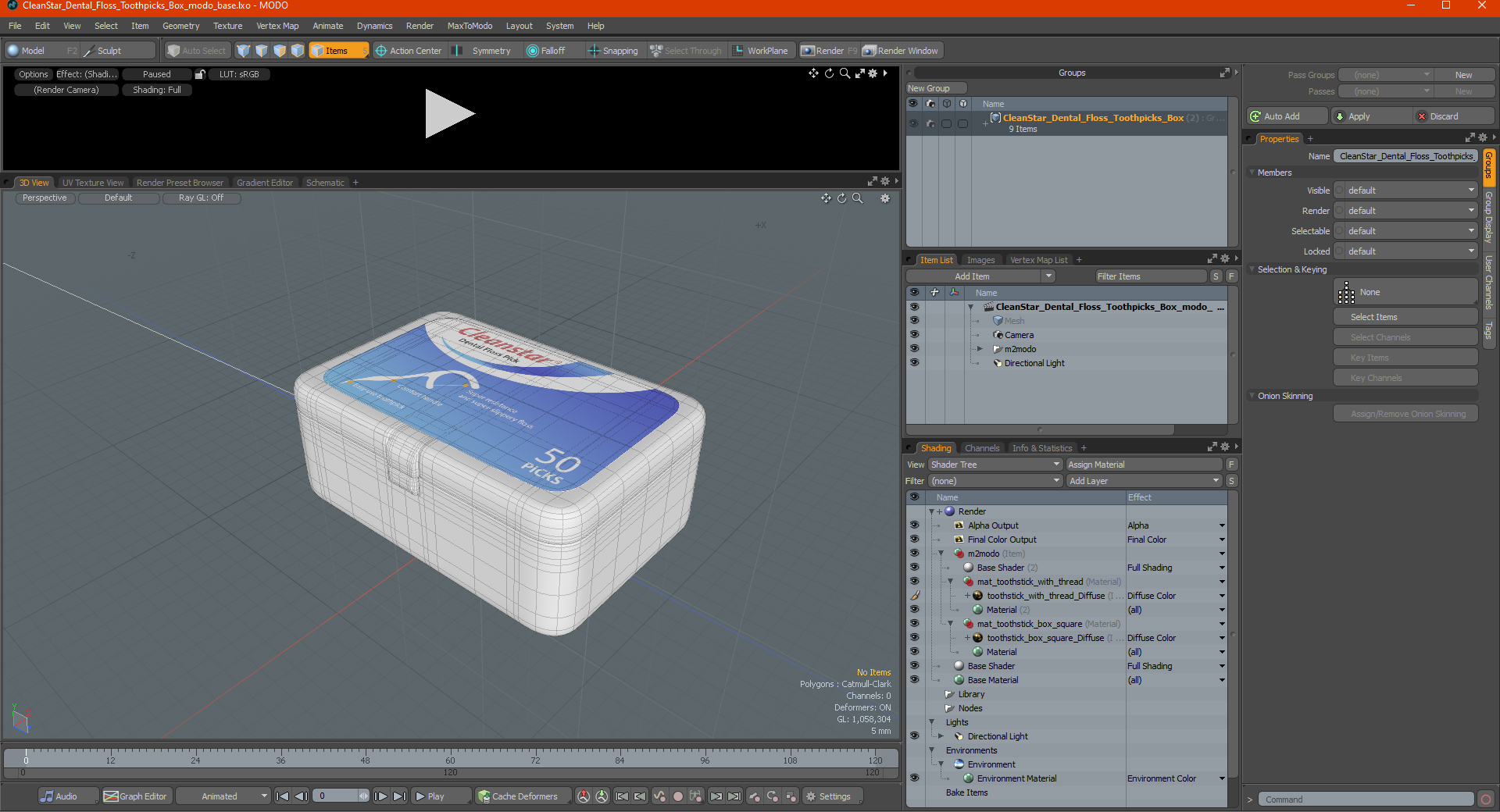Toggle visibility of Final Color Output
Viewport: 1500px width, 812px height.
[914, 540]
